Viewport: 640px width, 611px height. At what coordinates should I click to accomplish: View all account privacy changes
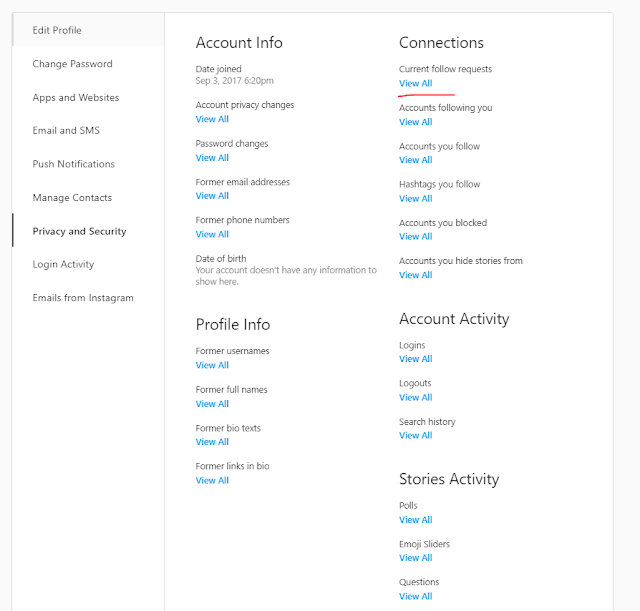tap(212, 119)
